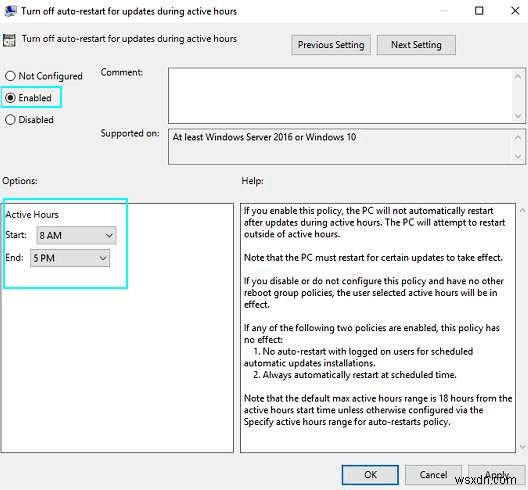
Task: Close the dialog with the X icon
Action: coord(515,11)
